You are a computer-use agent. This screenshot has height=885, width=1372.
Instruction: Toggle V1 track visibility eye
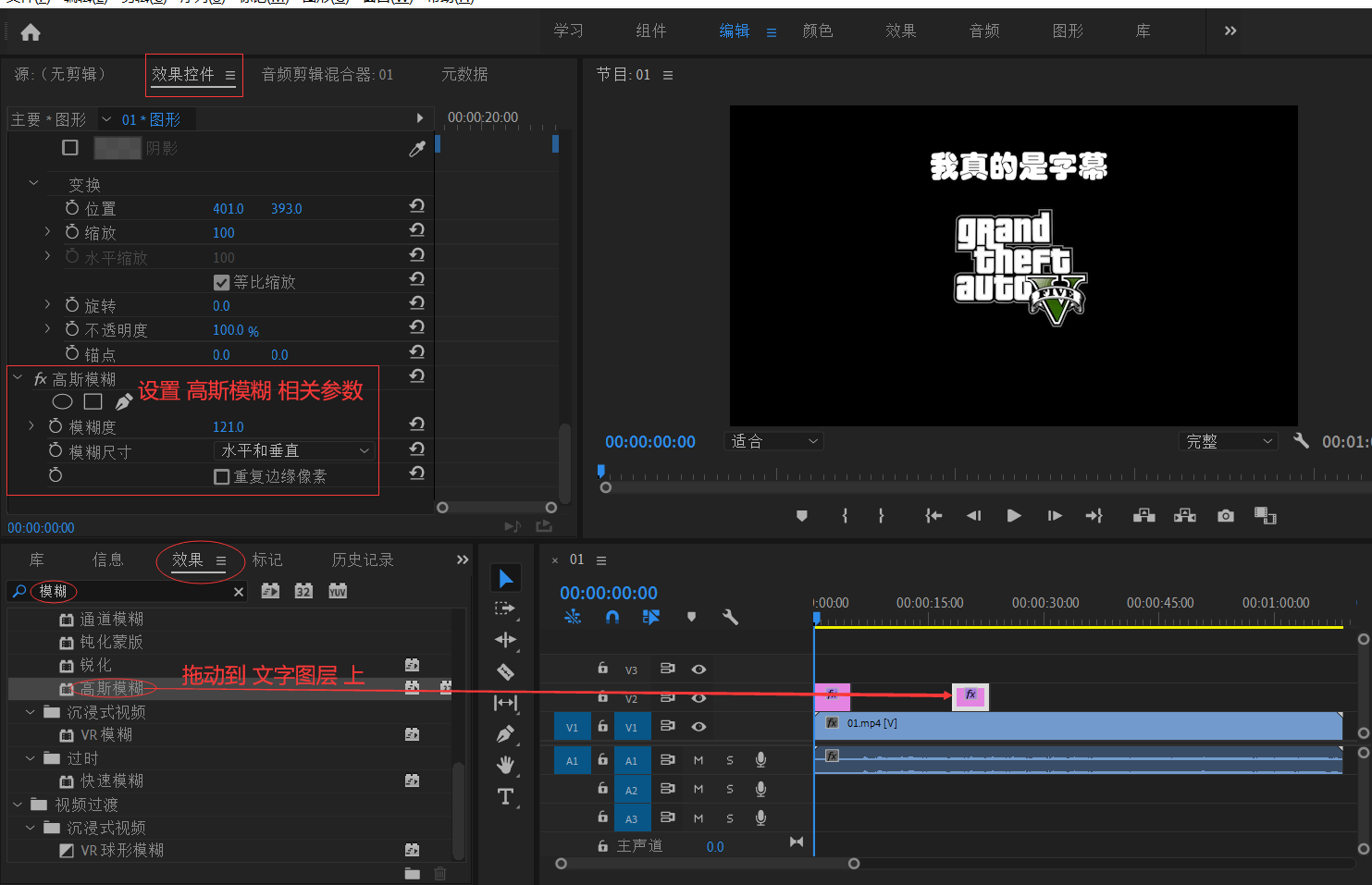pos(698,727)
